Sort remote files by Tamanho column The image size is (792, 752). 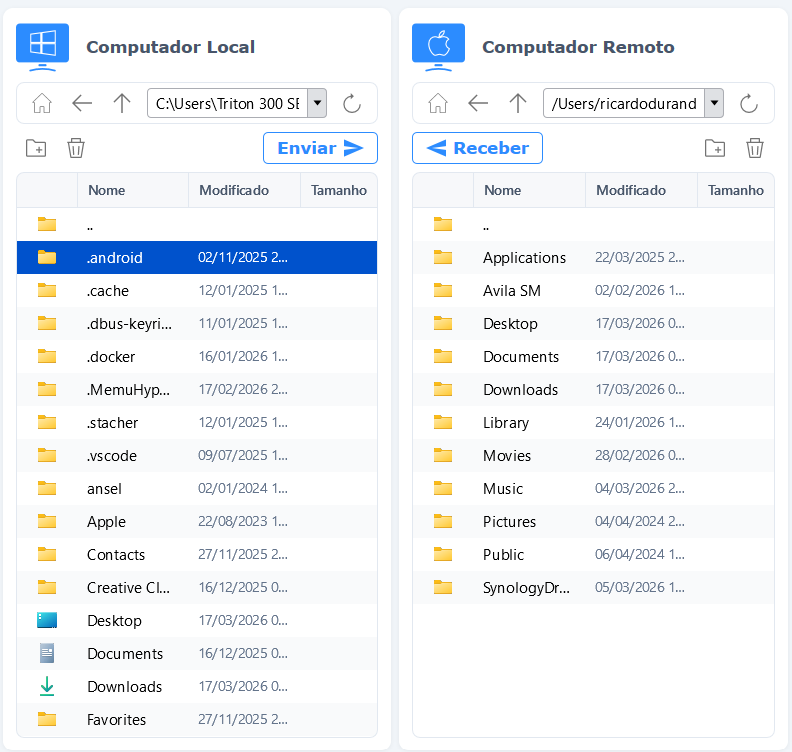coord(735,190)
